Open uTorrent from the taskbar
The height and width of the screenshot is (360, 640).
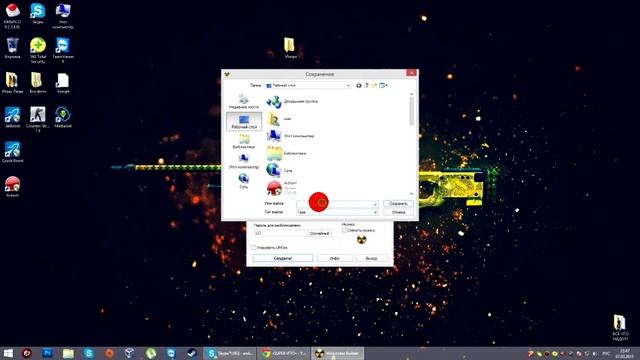tap(151, 353)
